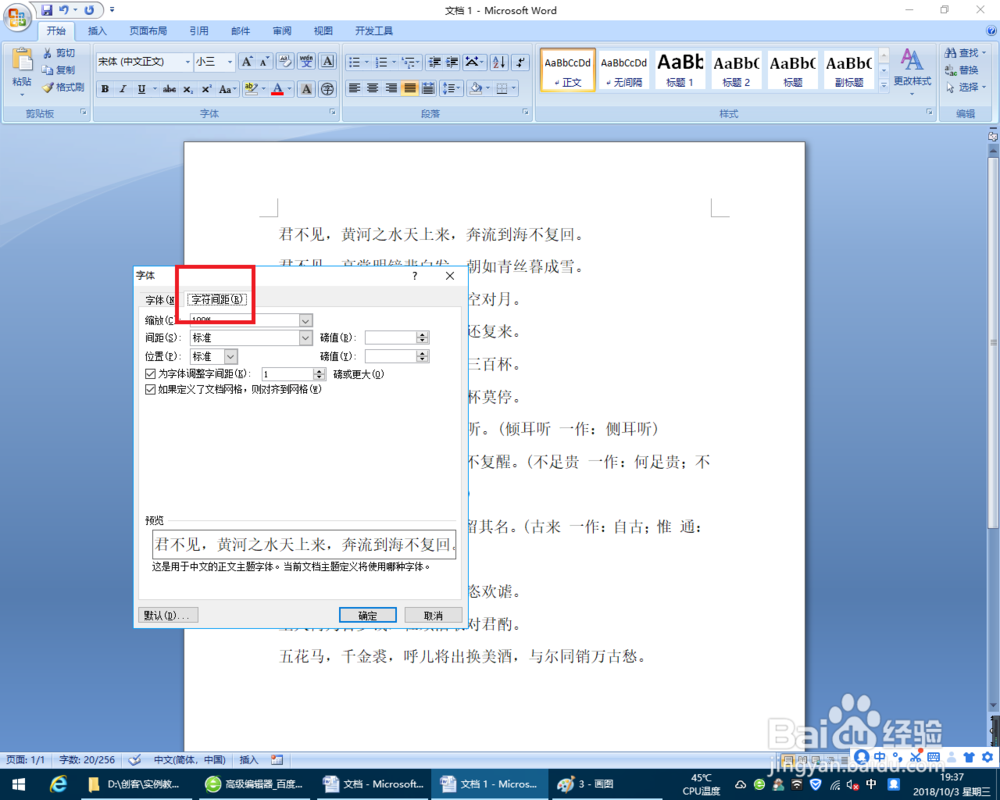Viewport: 1000px width, 800px height.
Task: Open the font size dropdown 小三
Action: click(x=230, y=62)
